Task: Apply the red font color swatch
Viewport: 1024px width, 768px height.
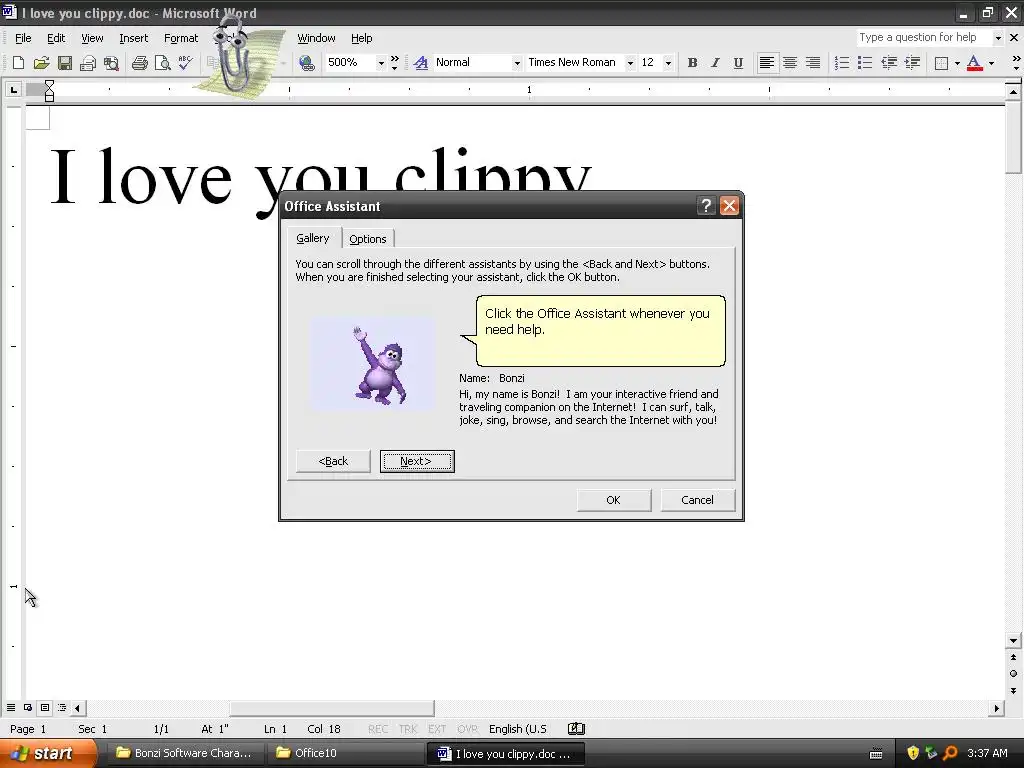Action: coord(974,63)
